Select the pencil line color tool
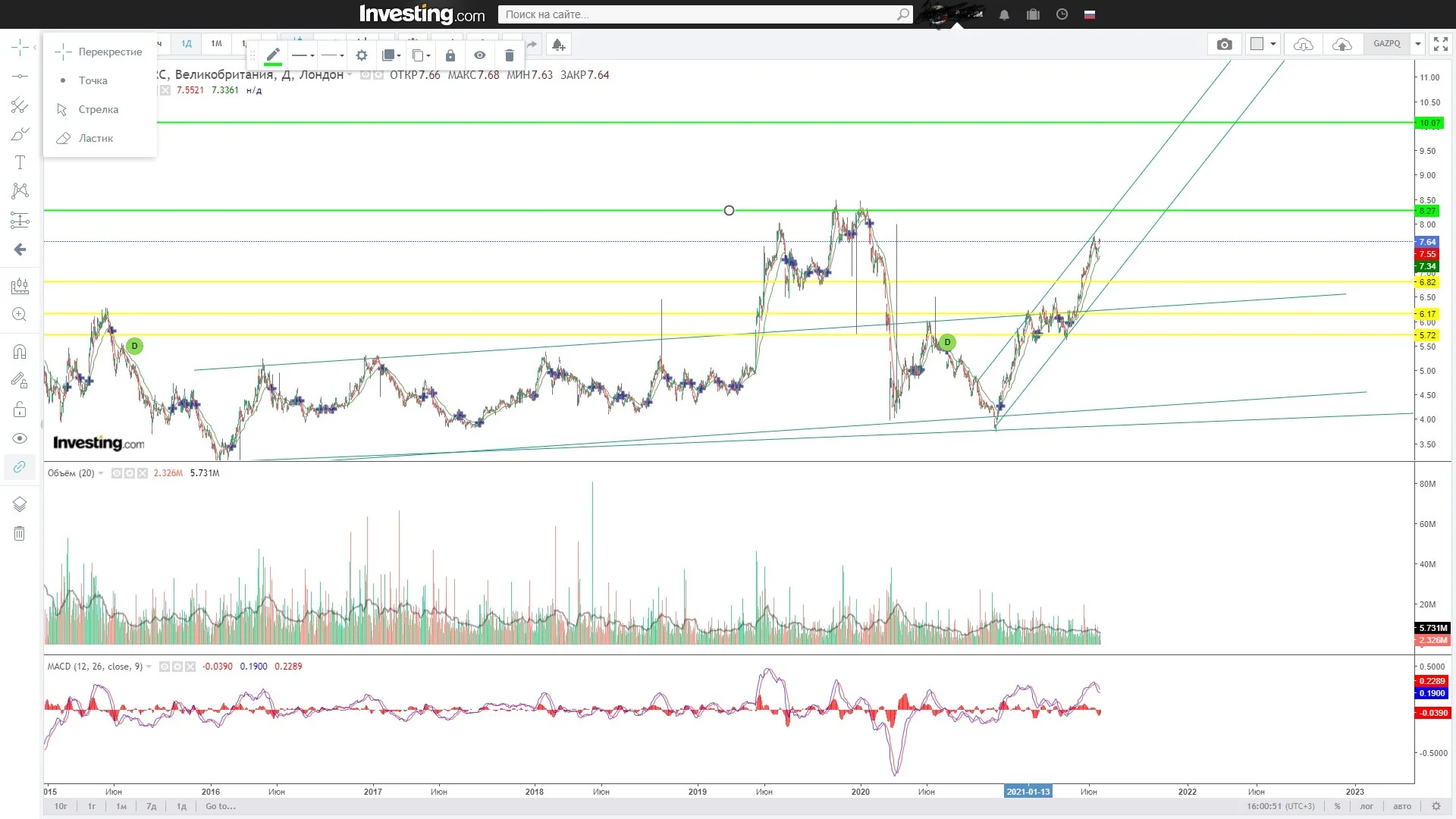Image resolution: width=1456 pixels, height=819 pixels. pos(273,55)
